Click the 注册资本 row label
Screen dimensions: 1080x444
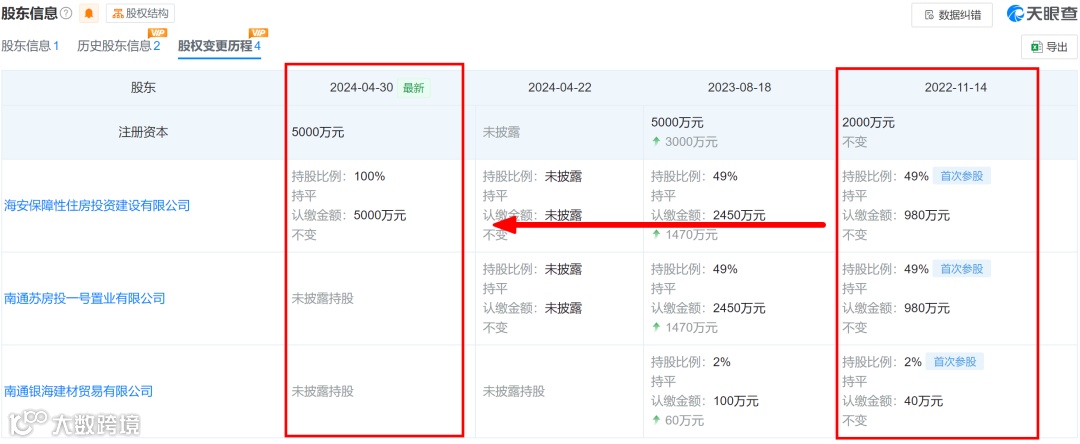[143, 133]
